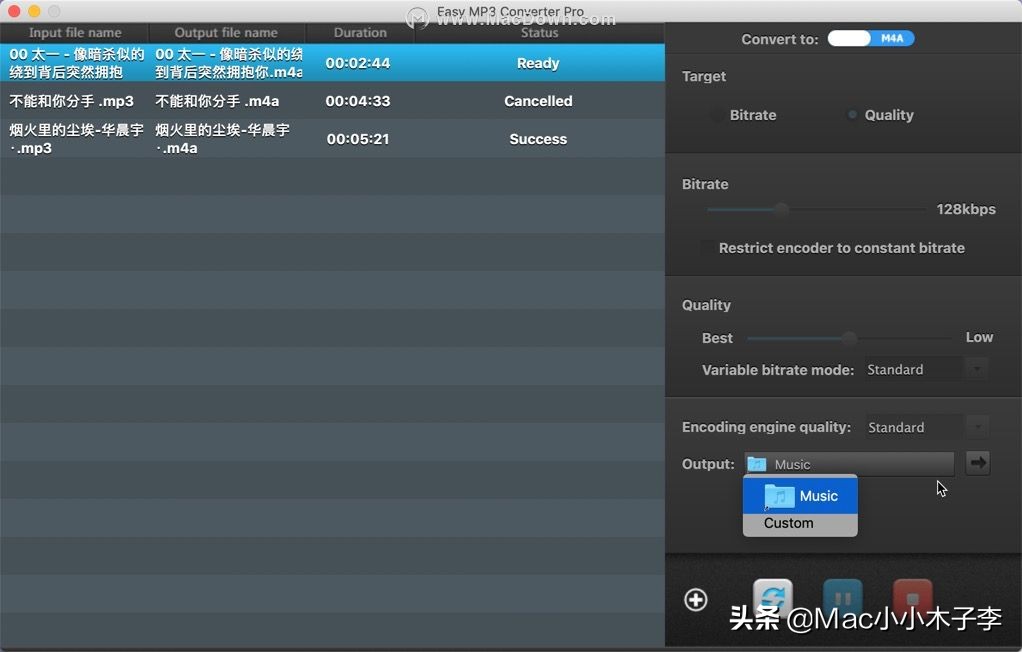
Task: Pause conversion using the blue pause icon
Action: coord(841,594)
